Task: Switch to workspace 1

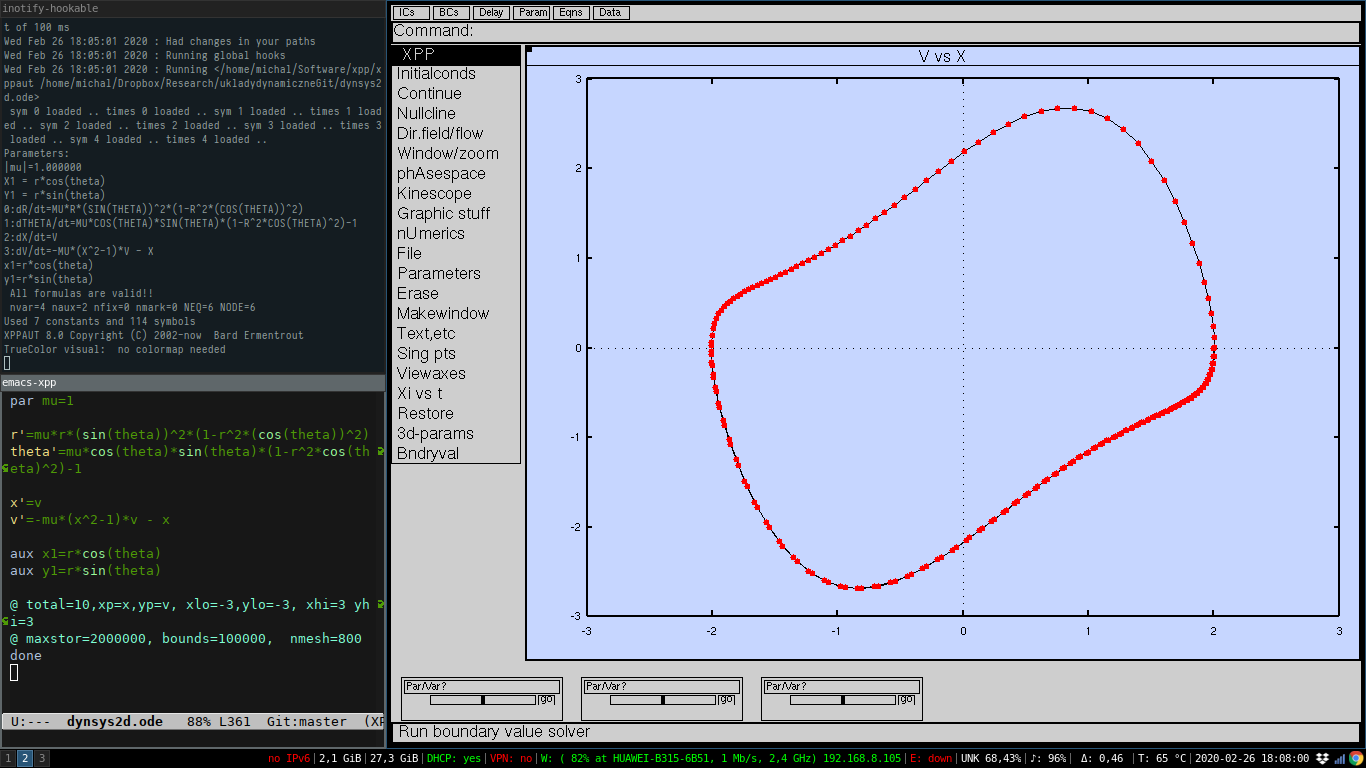Action: tap(8, 759)
